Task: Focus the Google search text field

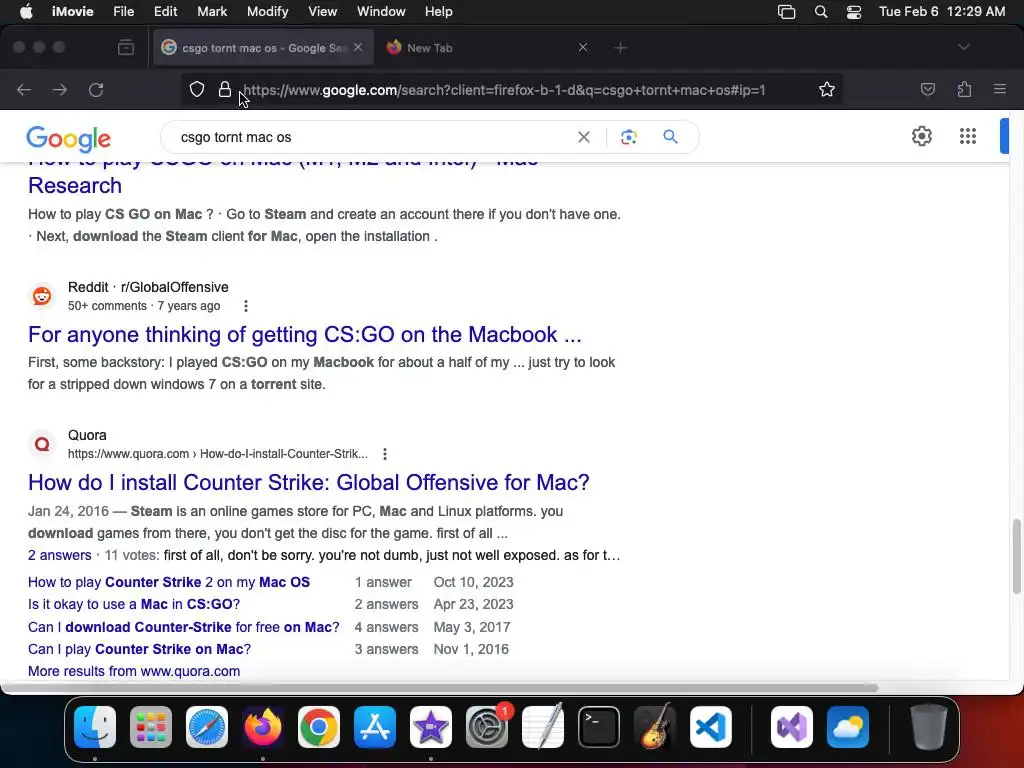Action: pyautogui.click(x=372, y=137)
